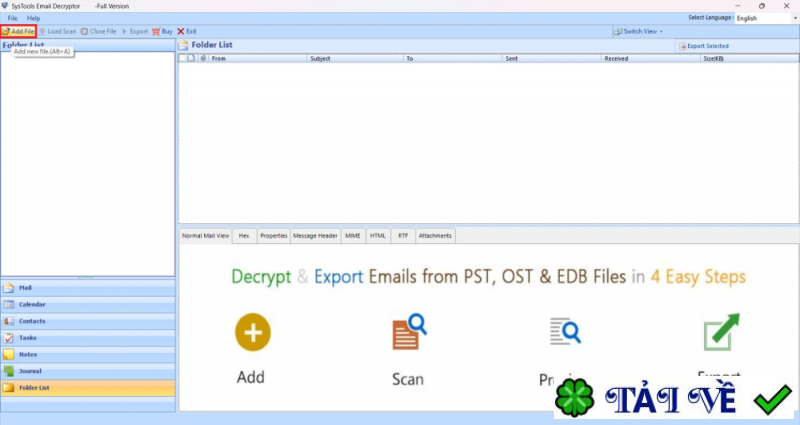Sort by the Received column header
This screenshot has height=425, width=800.
coord(651,59)
